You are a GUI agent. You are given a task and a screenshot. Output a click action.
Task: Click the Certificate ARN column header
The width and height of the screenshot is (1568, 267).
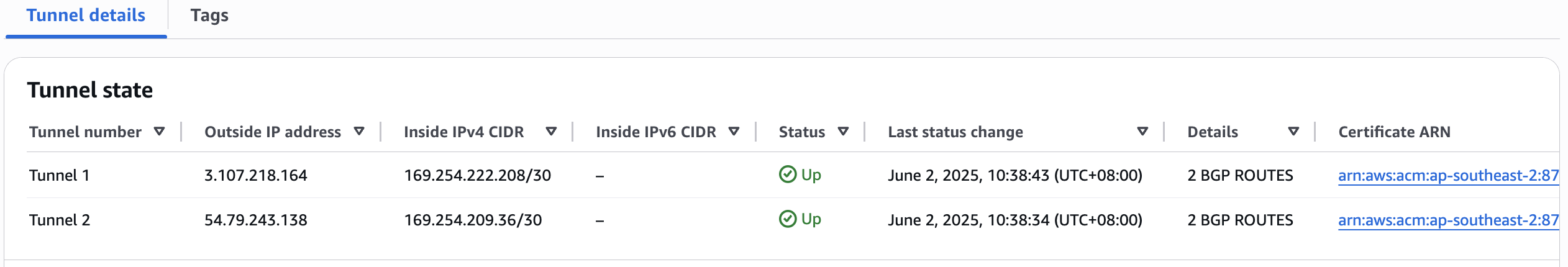[x=1394, y=132]
